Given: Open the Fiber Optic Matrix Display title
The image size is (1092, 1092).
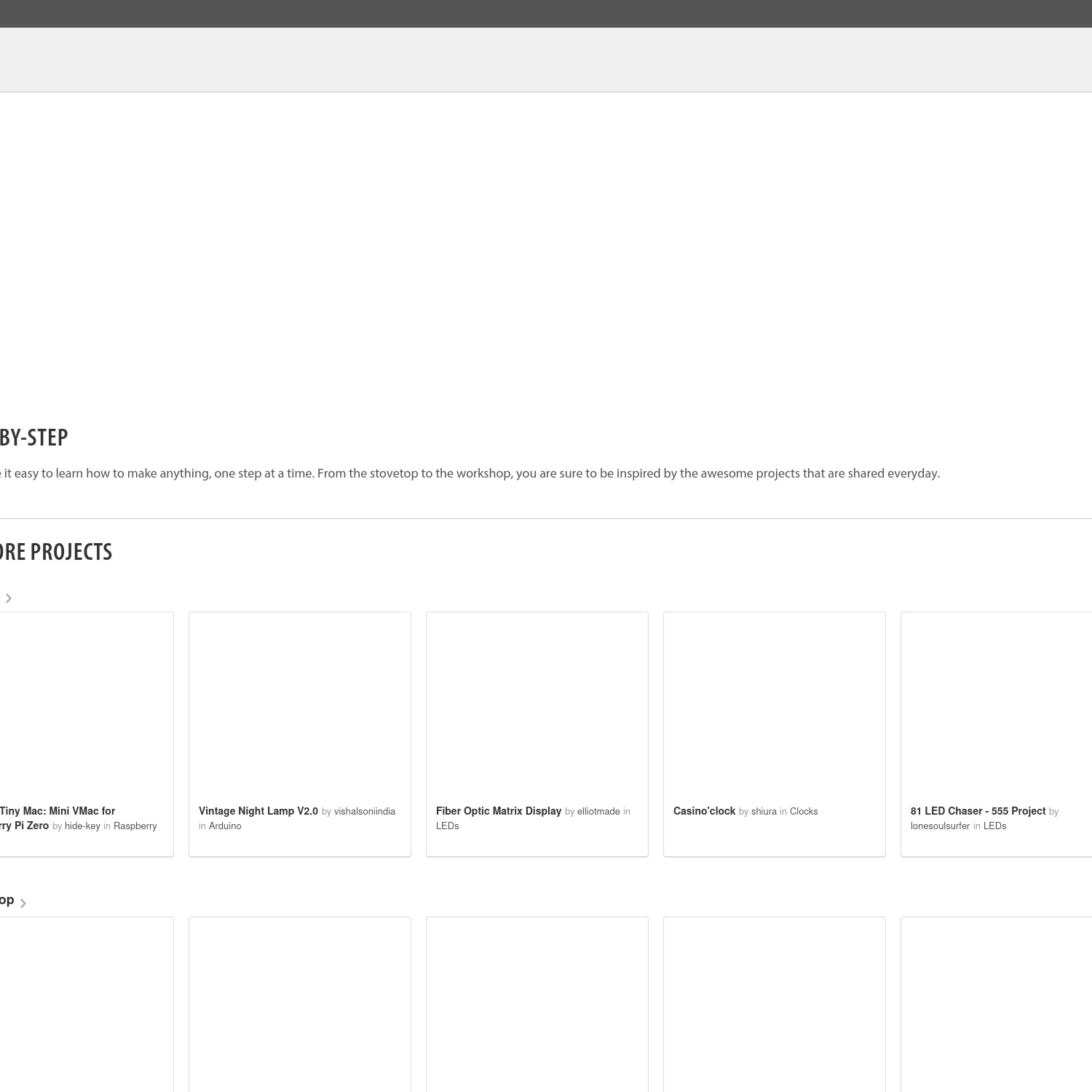Looking at the screenshot, I should tap(499, 811).
